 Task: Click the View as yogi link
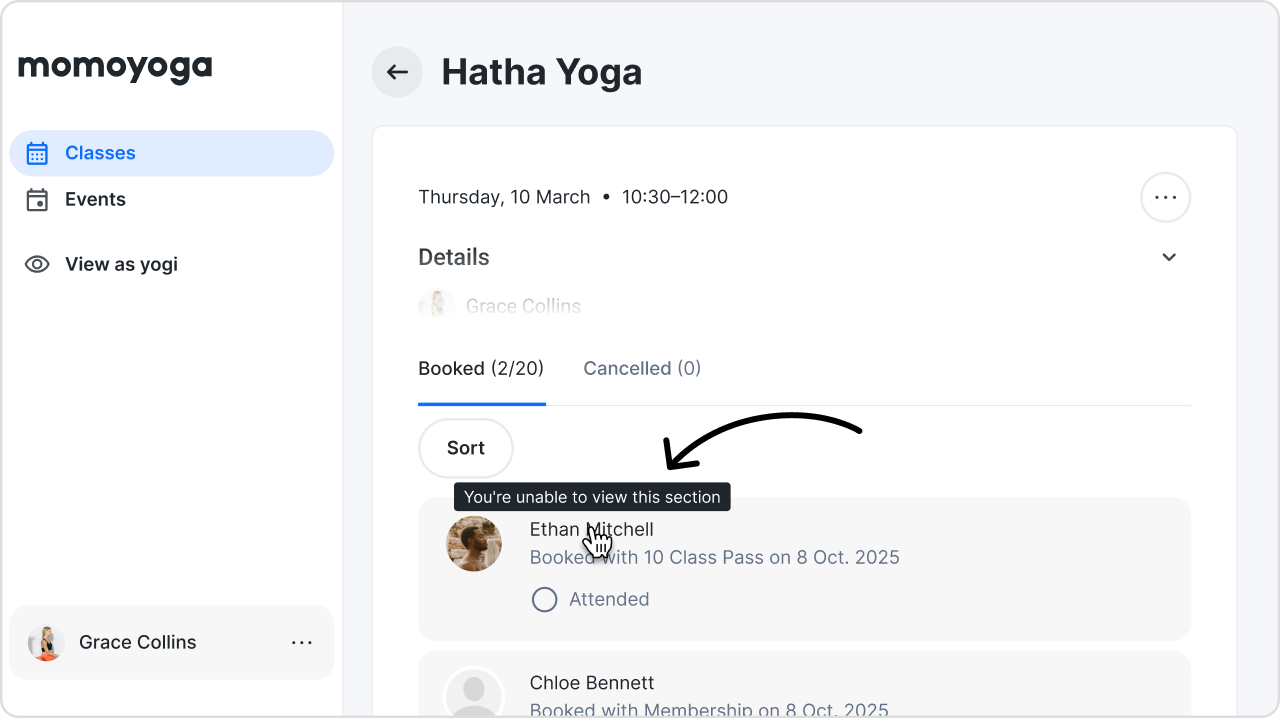click(121, 264)
